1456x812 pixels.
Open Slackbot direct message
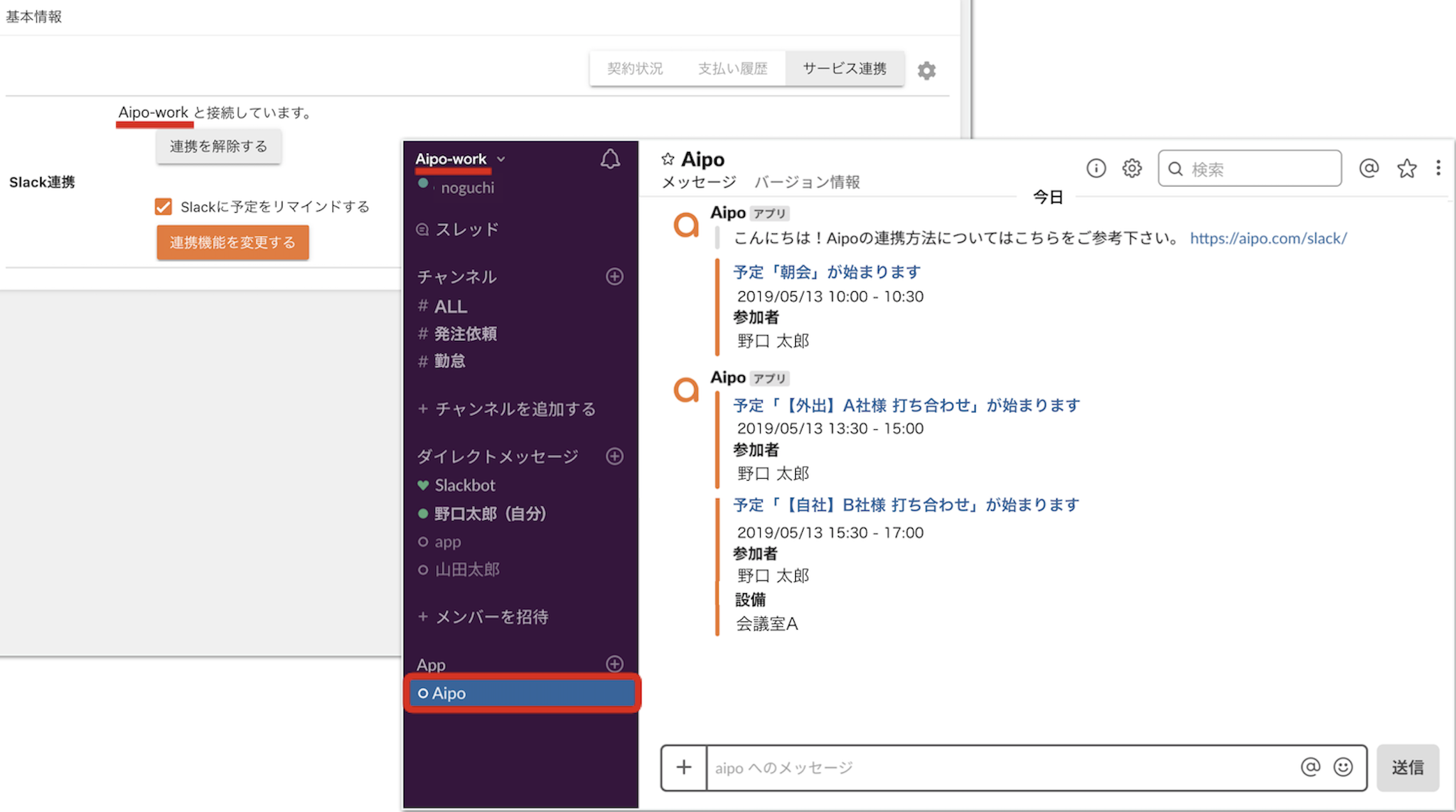click(x=456, y=485)
